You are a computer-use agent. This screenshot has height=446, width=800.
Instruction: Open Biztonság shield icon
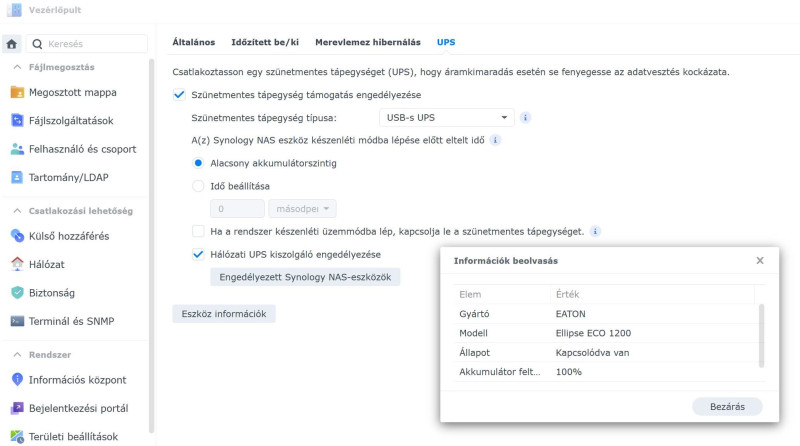pos(17,292)
